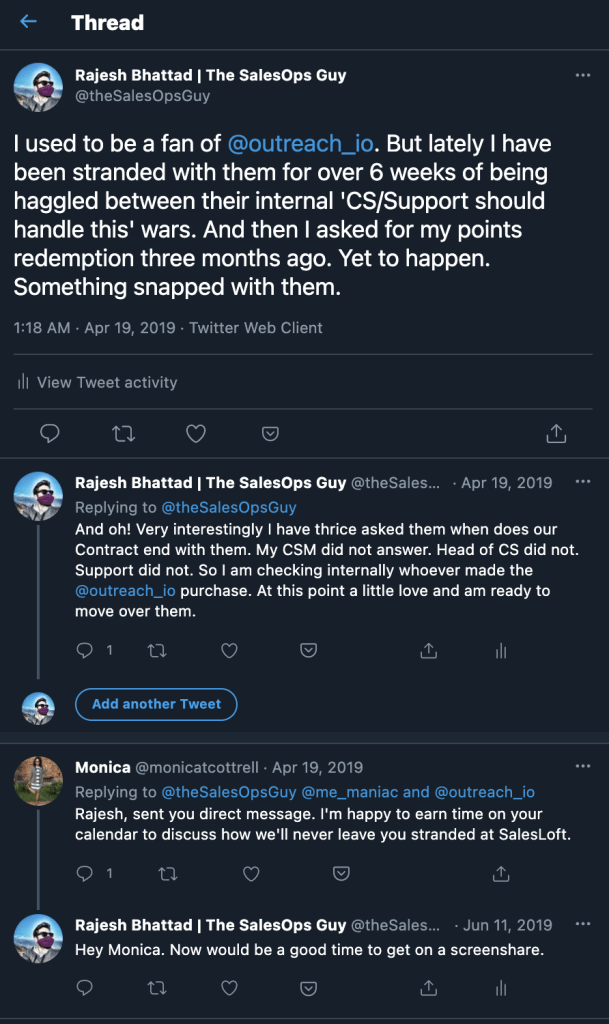The height and width of the screenshot is (1024, 609).
Task: Retweet Monica's reply about SalesLoft
Action: click(158, 873)
